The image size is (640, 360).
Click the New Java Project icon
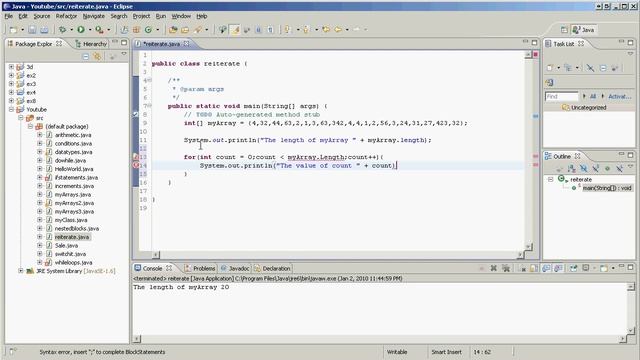point(124,30)
